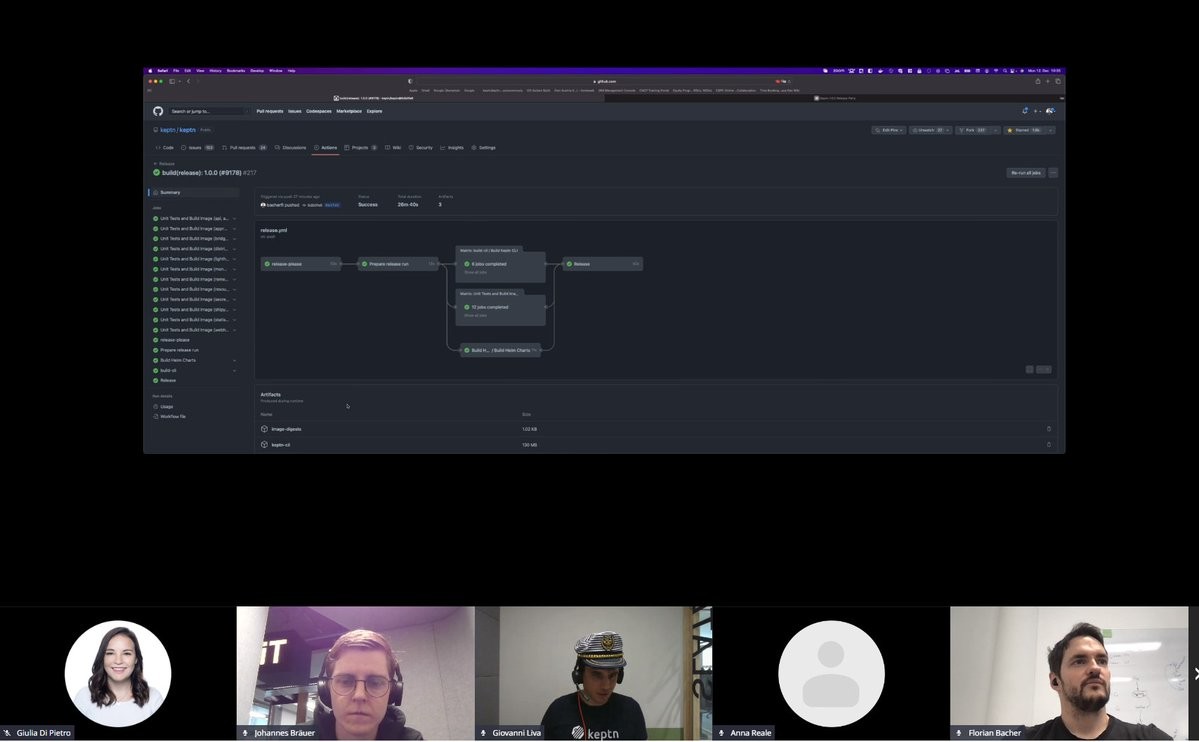
Task: Click the trash icon for image-digests artifact
Action: point(1048,429)
